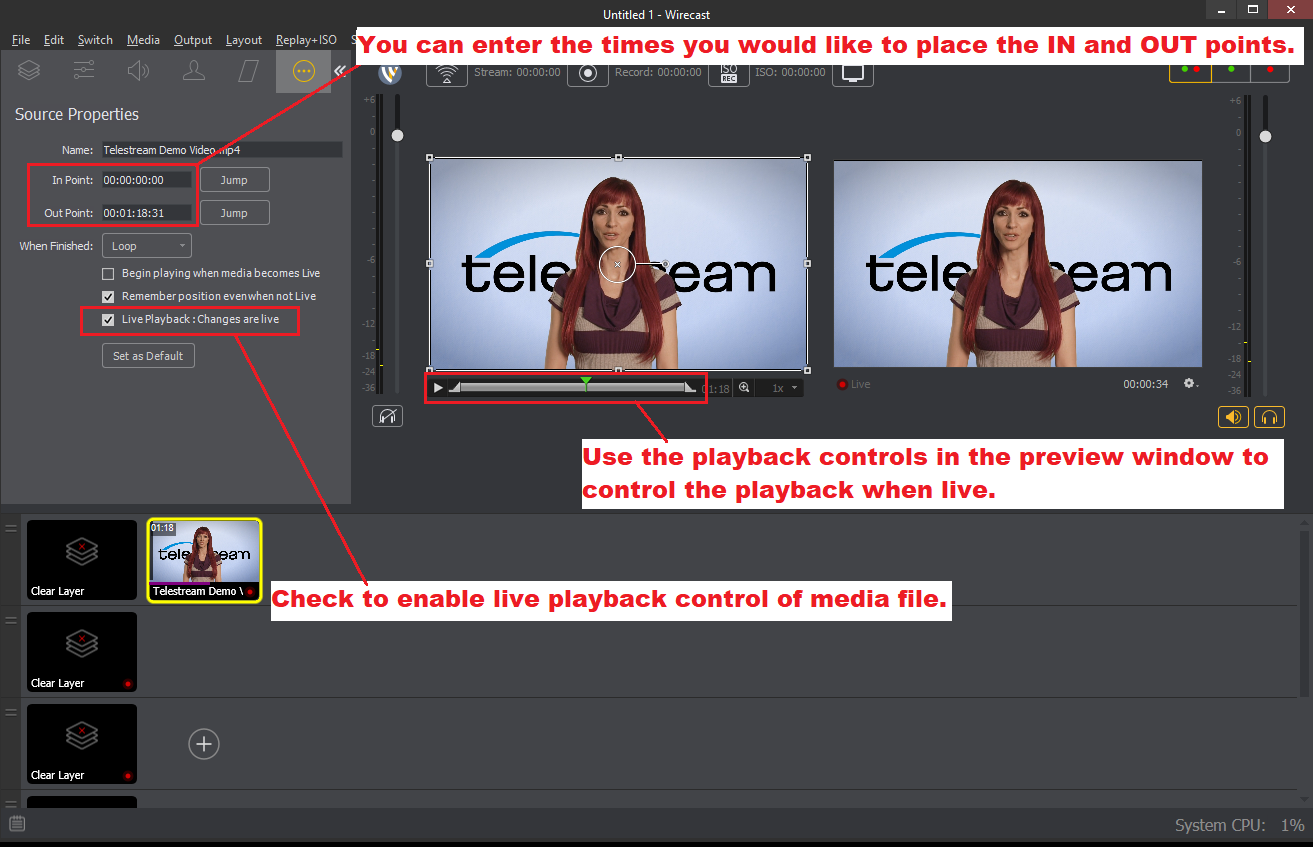Uncheck Remember position even when not Live
The height and width of the screenshot is (847, 1313).
point(108,296)
